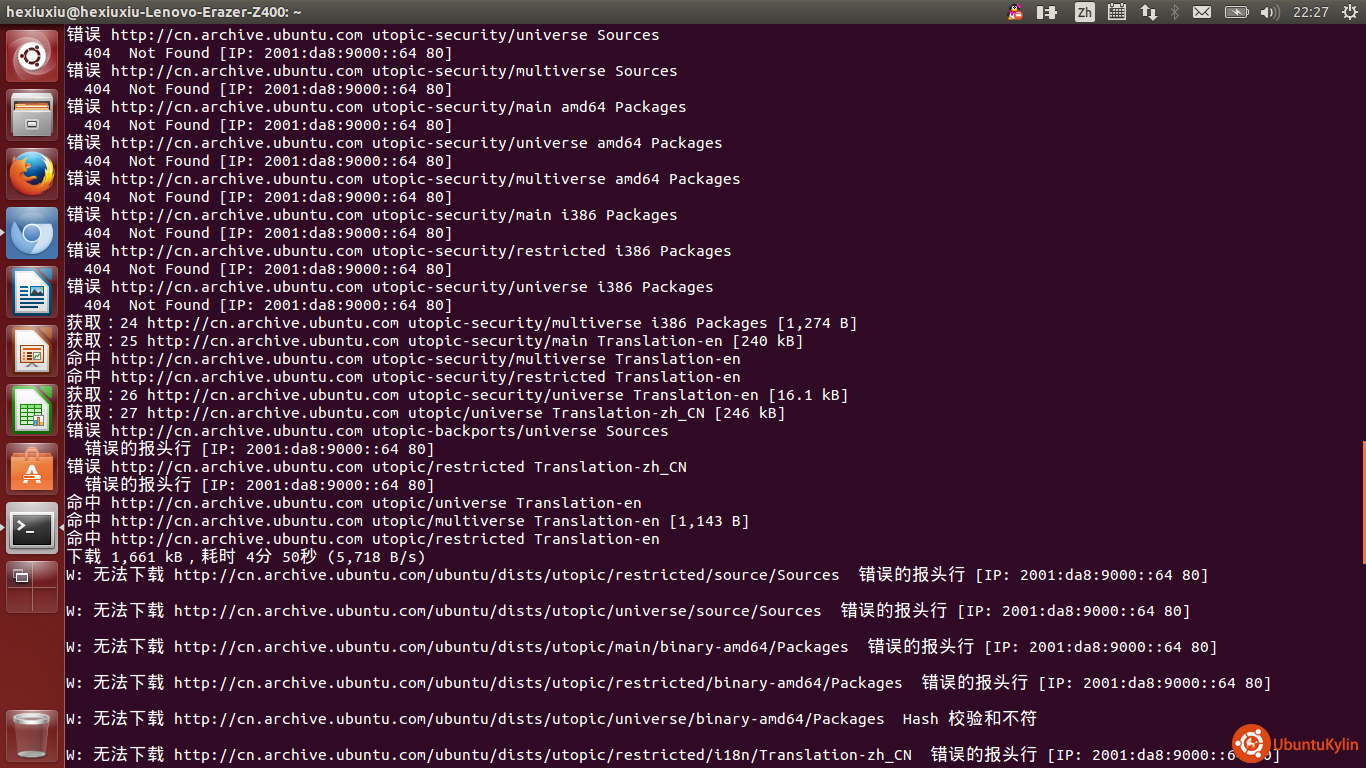The height and width of the screenshot is (768, 1366).
Task: Switch to the Chromium browser
Action: [32, 233]
